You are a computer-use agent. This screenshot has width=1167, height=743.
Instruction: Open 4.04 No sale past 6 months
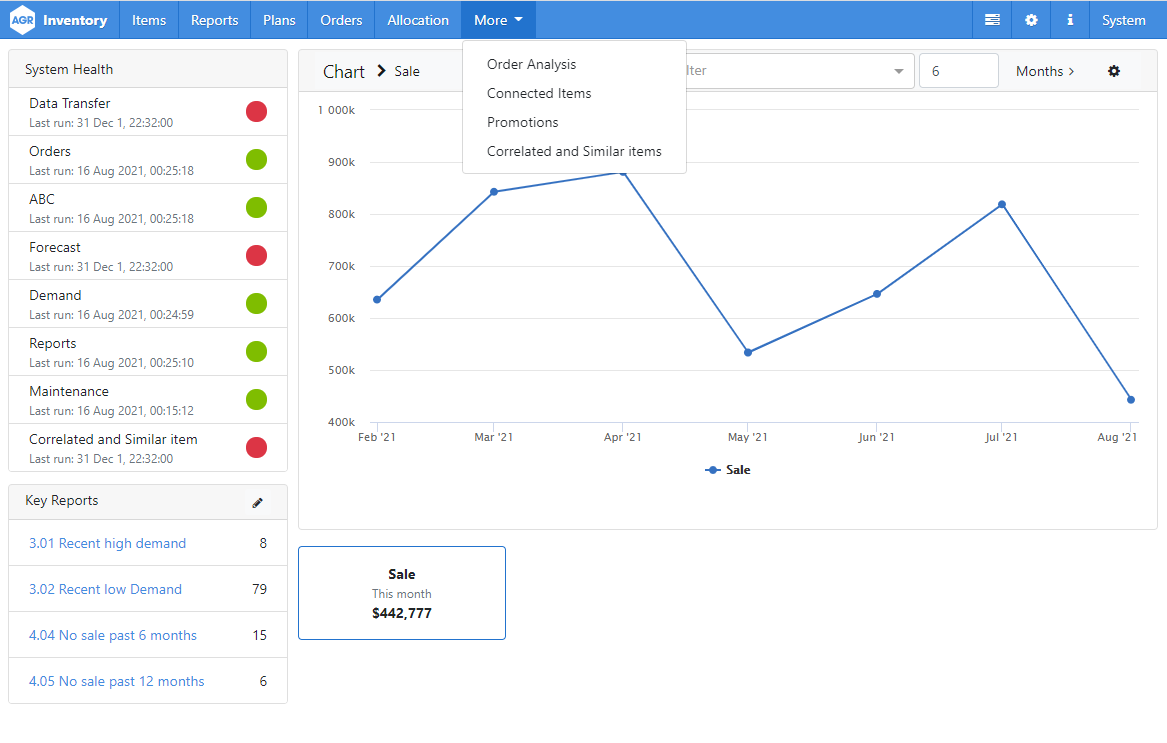click(x=112, y=635)
